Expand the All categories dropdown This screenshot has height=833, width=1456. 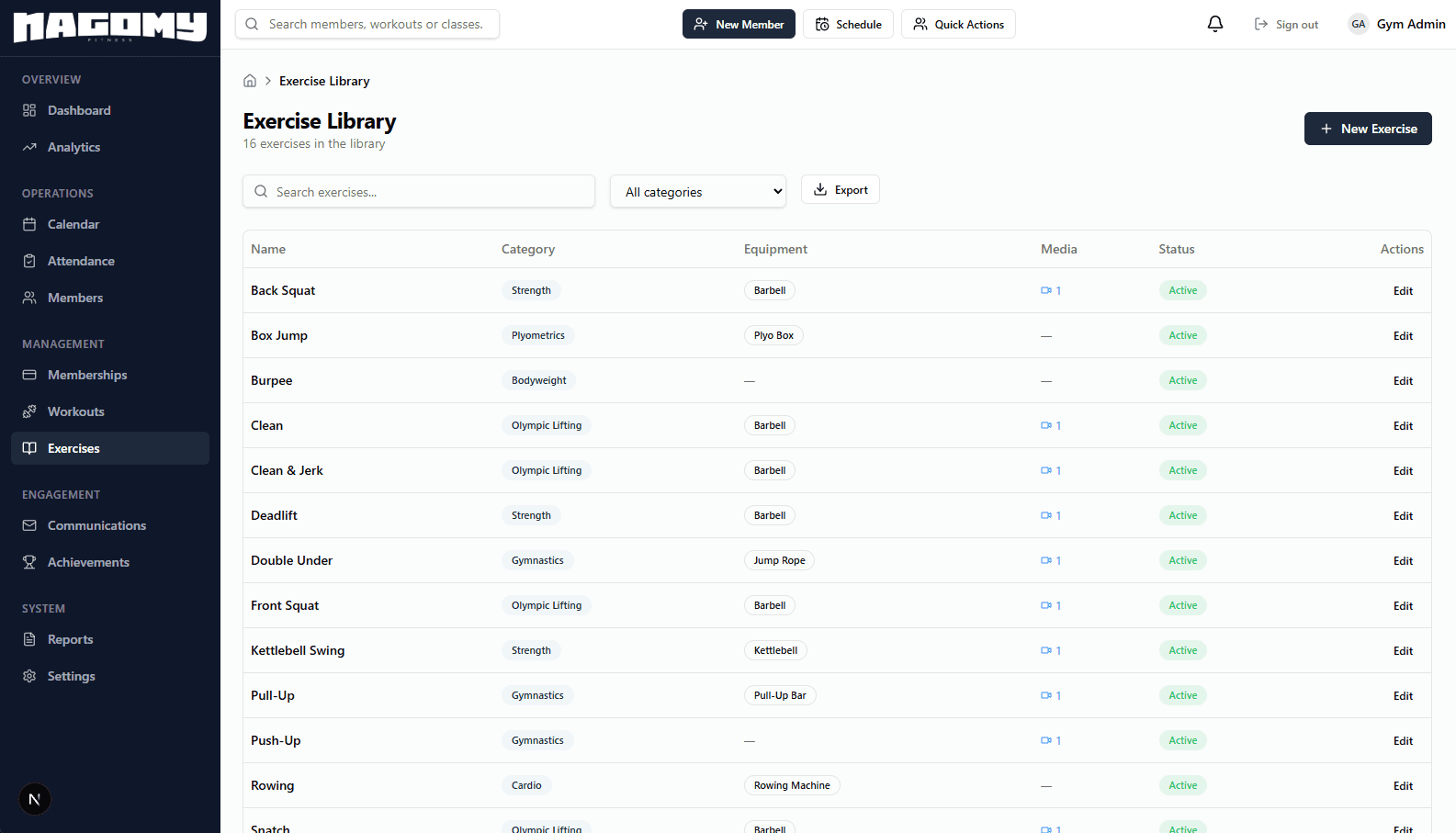pyautogui.click(x=698, y=191)
